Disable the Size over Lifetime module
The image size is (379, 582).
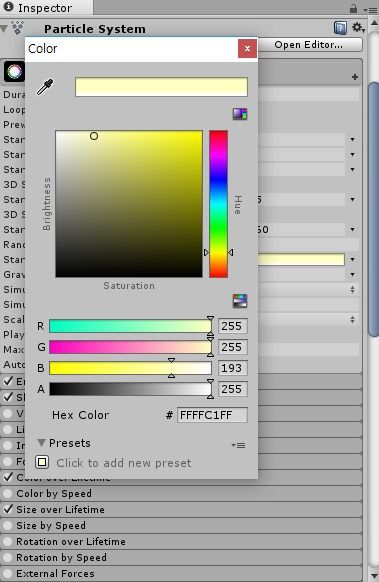[7, 509]
